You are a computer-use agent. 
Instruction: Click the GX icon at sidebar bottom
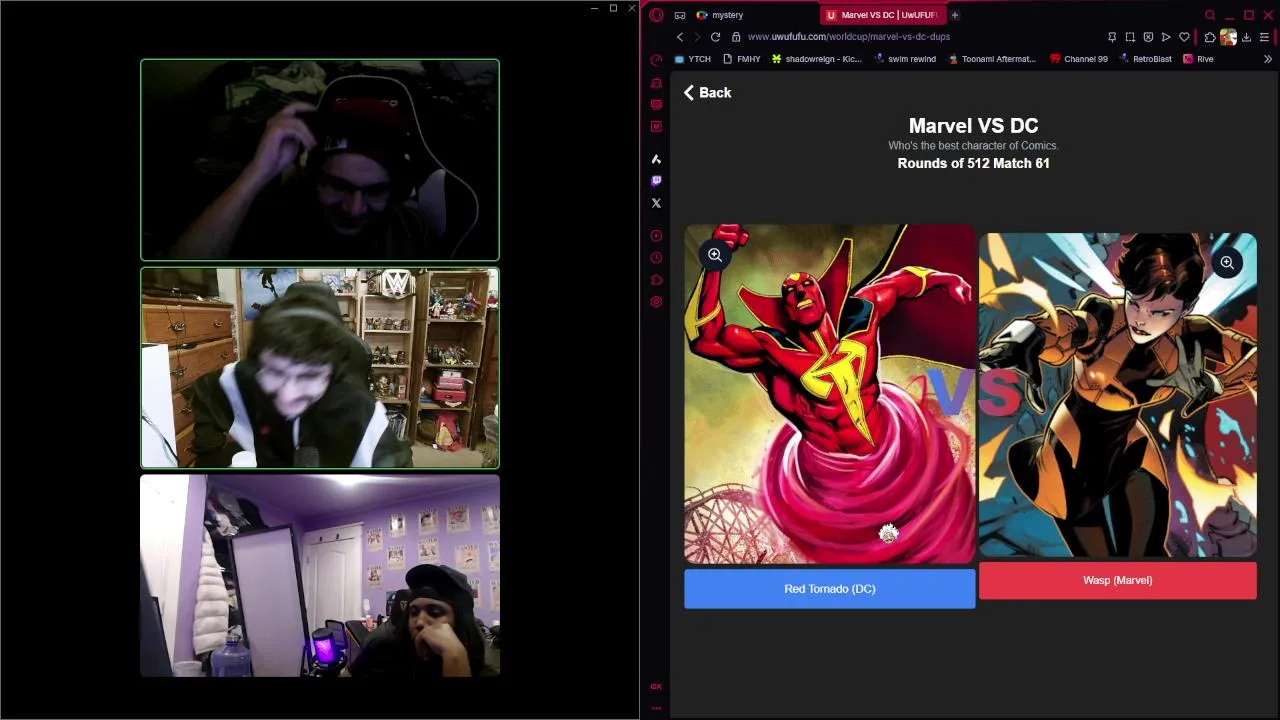656,686
